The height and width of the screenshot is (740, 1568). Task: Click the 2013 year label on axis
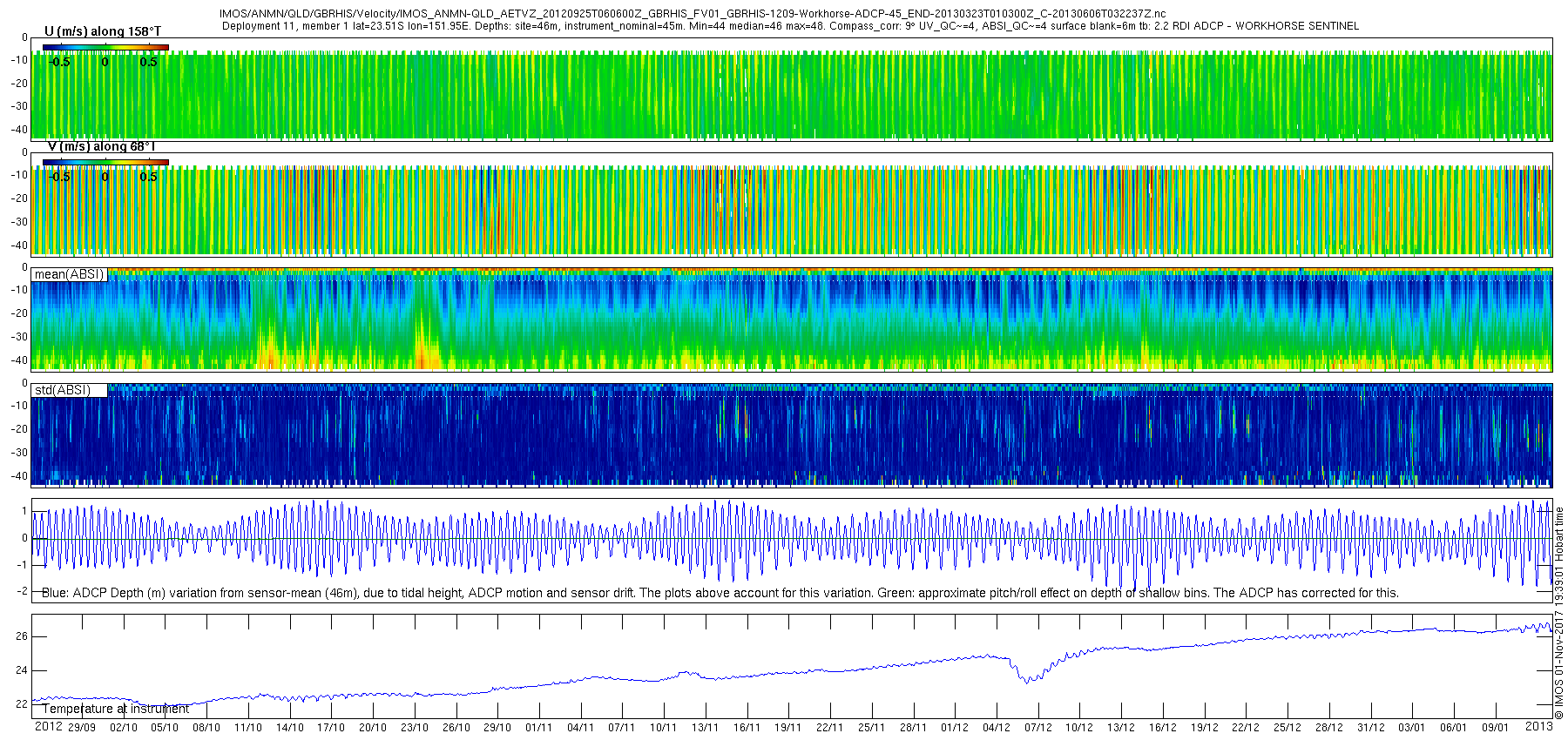[1538, 726]
